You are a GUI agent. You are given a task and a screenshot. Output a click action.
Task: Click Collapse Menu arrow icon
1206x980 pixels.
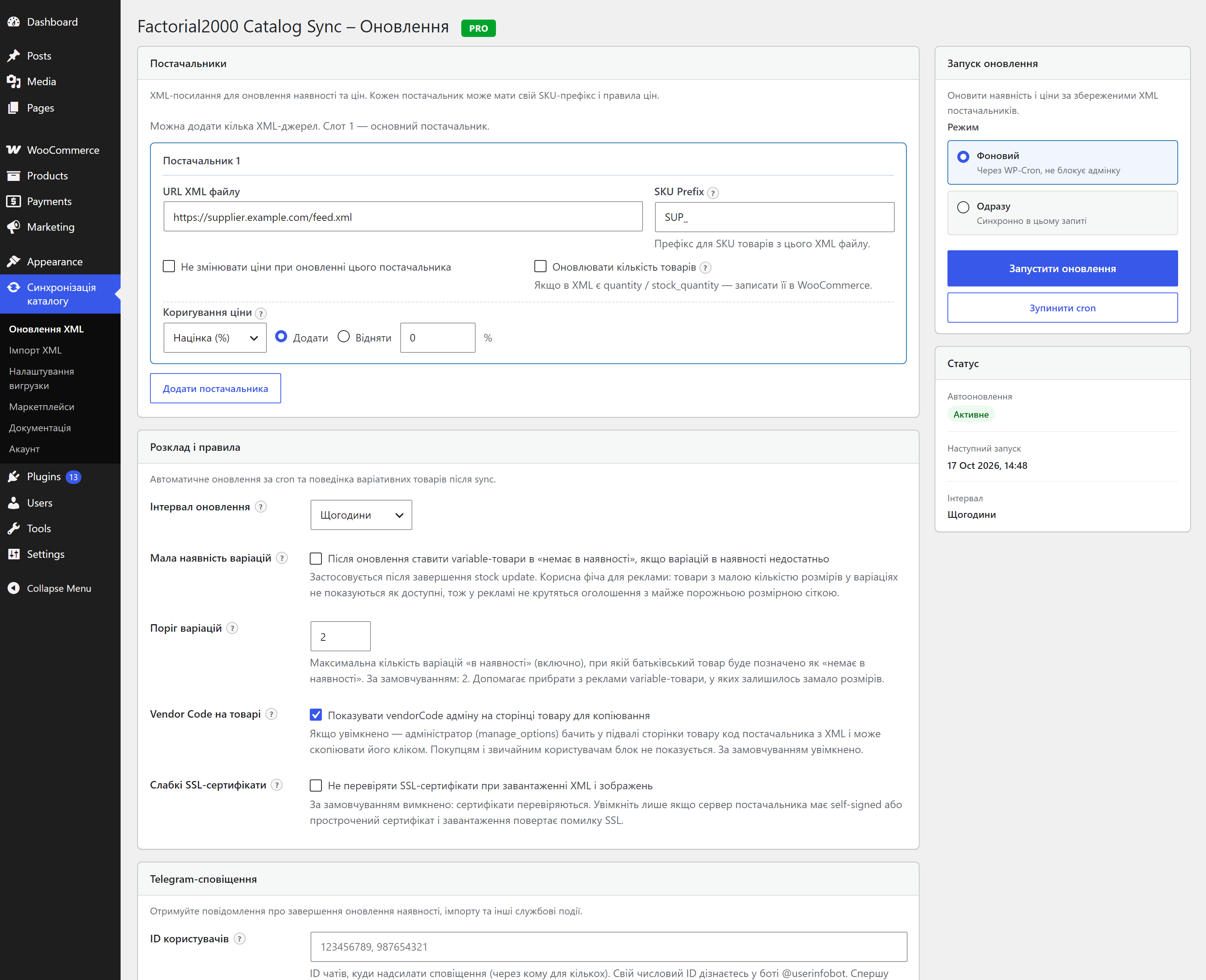[14, 588]
